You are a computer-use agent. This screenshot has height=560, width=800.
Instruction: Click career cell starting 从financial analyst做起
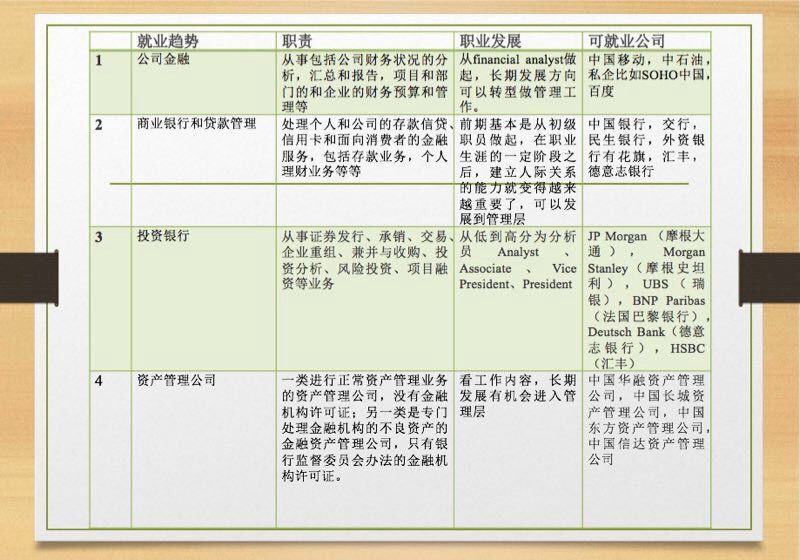(x=518, y=82)
